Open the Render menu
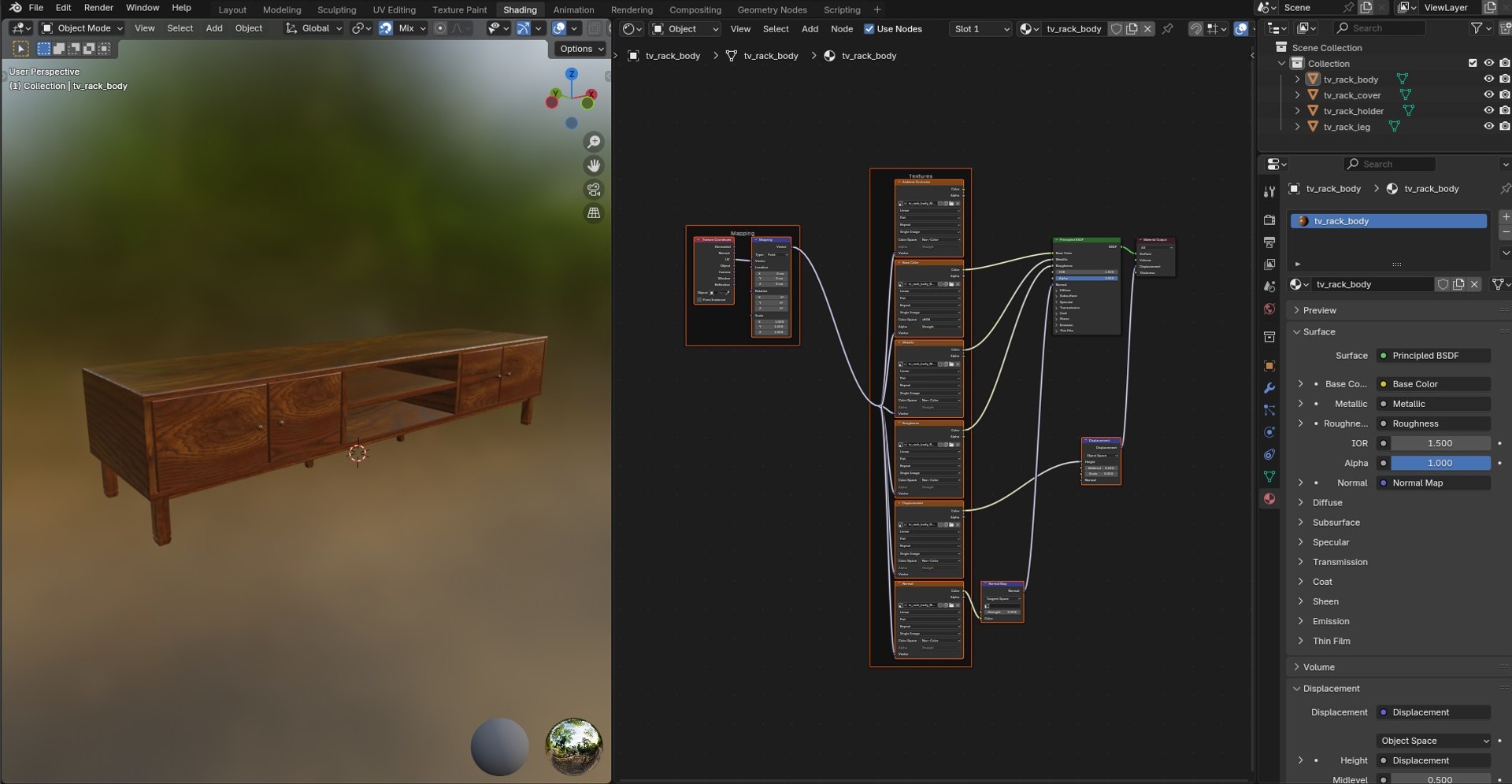This screenshot has width=1512, height=784. [98, 8]
